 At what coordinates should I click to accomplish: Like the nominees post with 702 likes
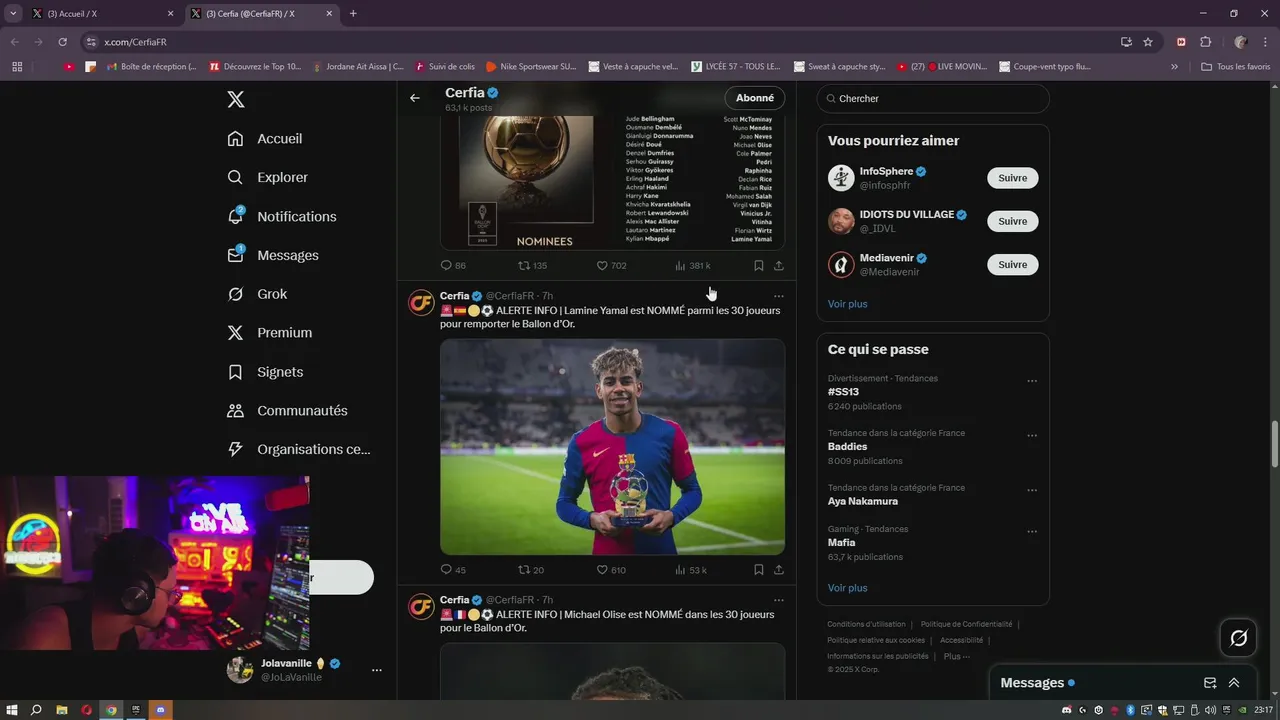611,266
